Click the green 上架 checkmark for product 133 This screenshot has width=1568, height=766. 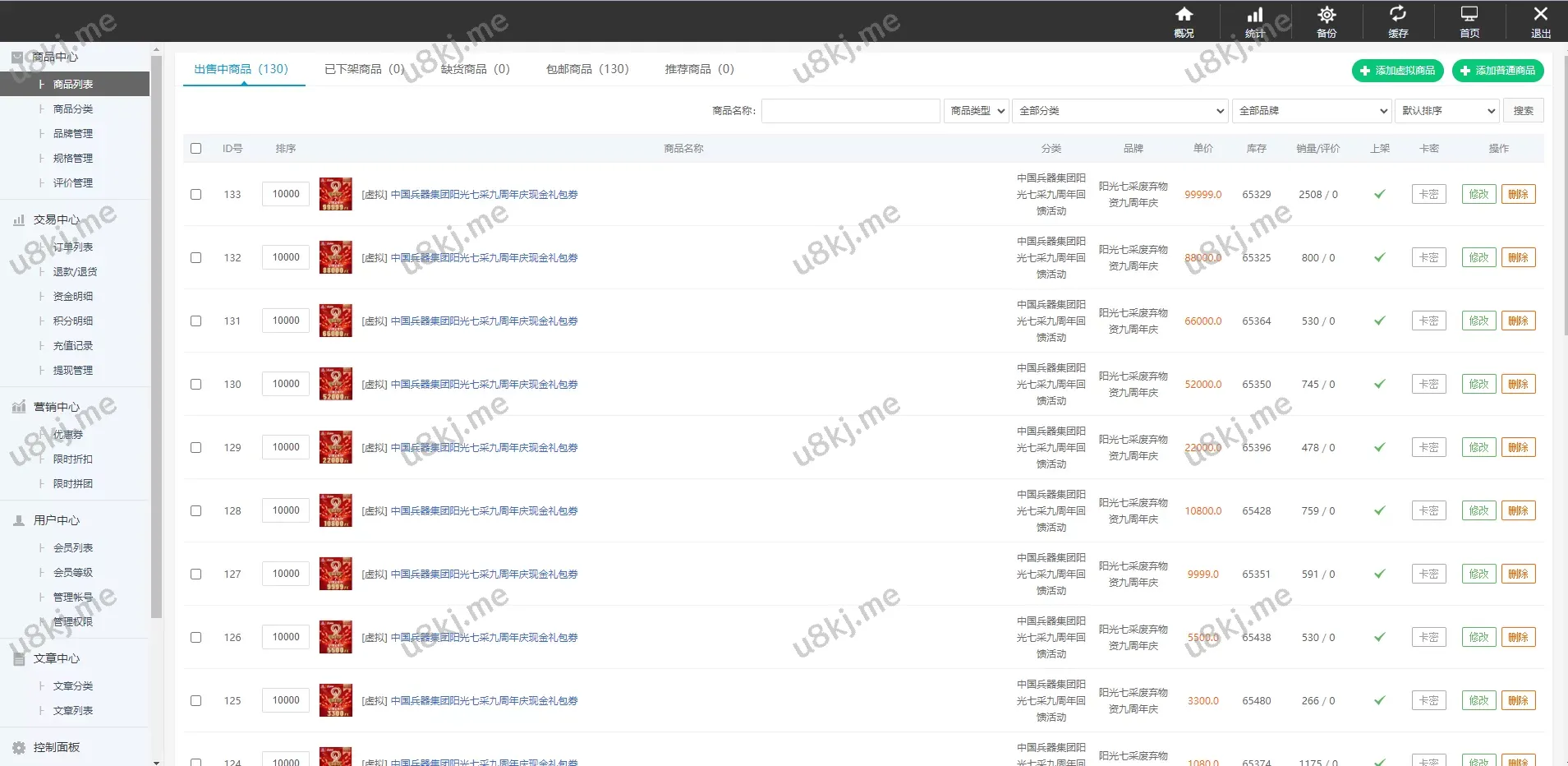pyautogui.click(x=1380, y=195)
